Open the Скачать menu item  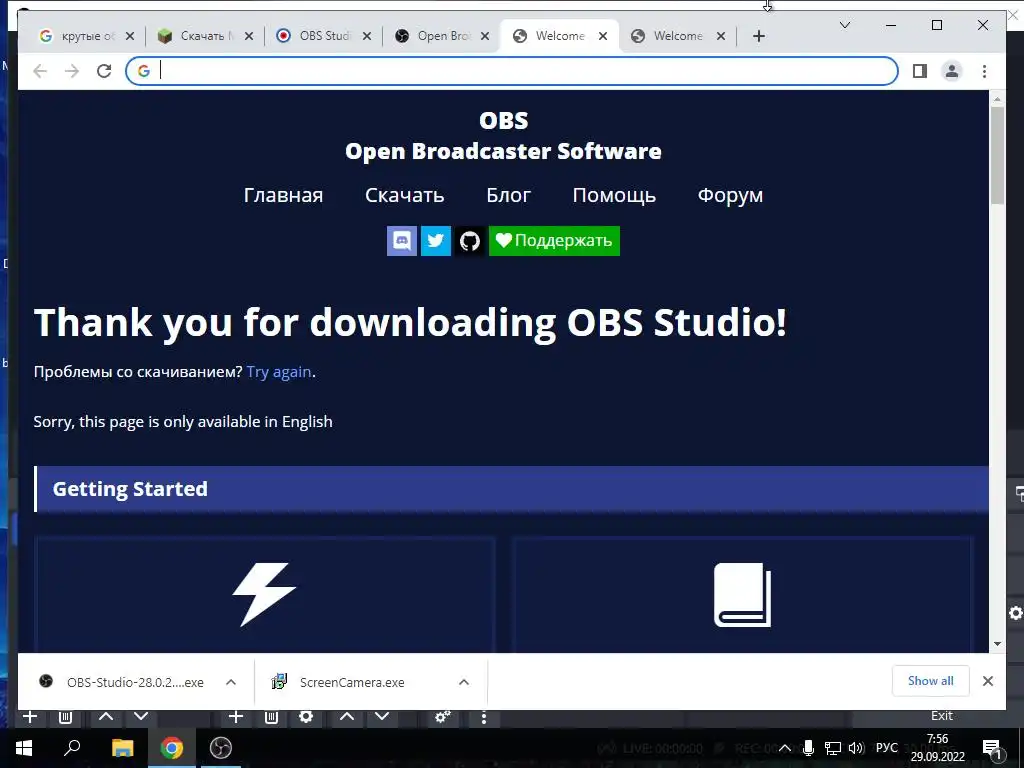[404, 195]
